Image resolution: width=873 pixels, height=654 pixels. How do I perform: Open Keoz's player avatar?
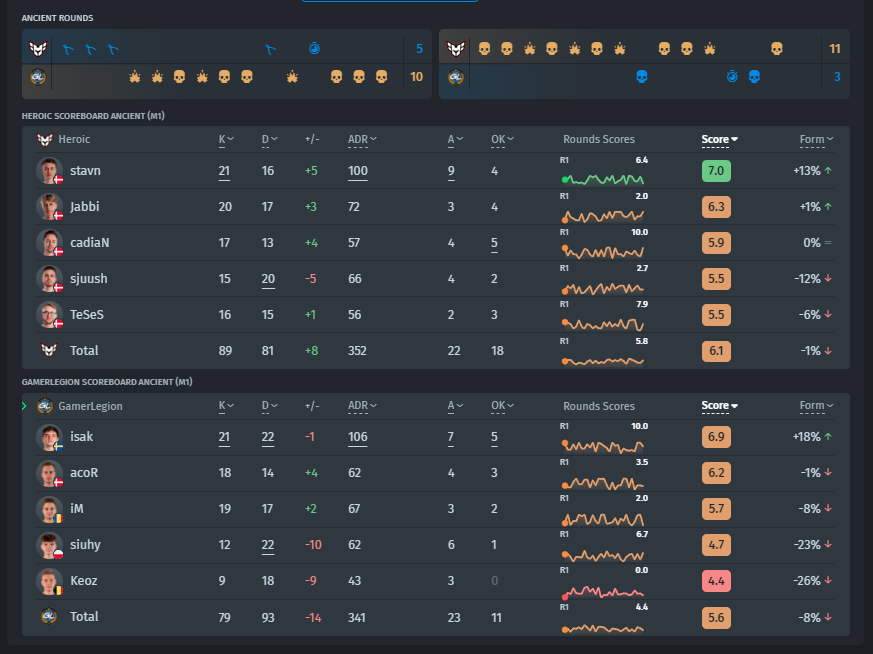50,581
